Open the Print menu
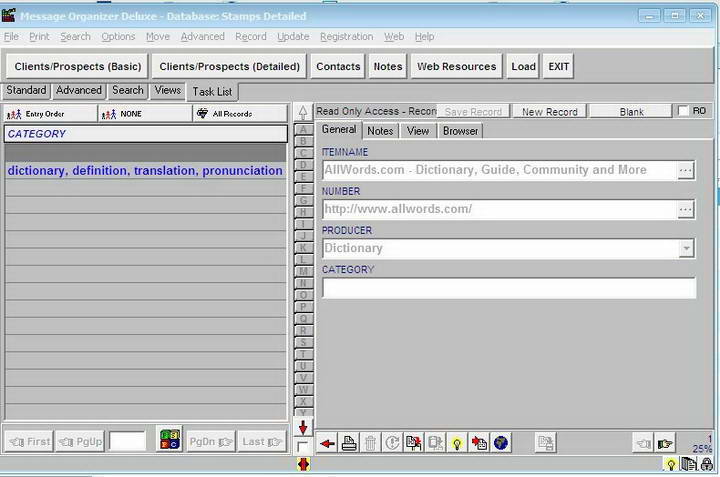 coord(39,37)
